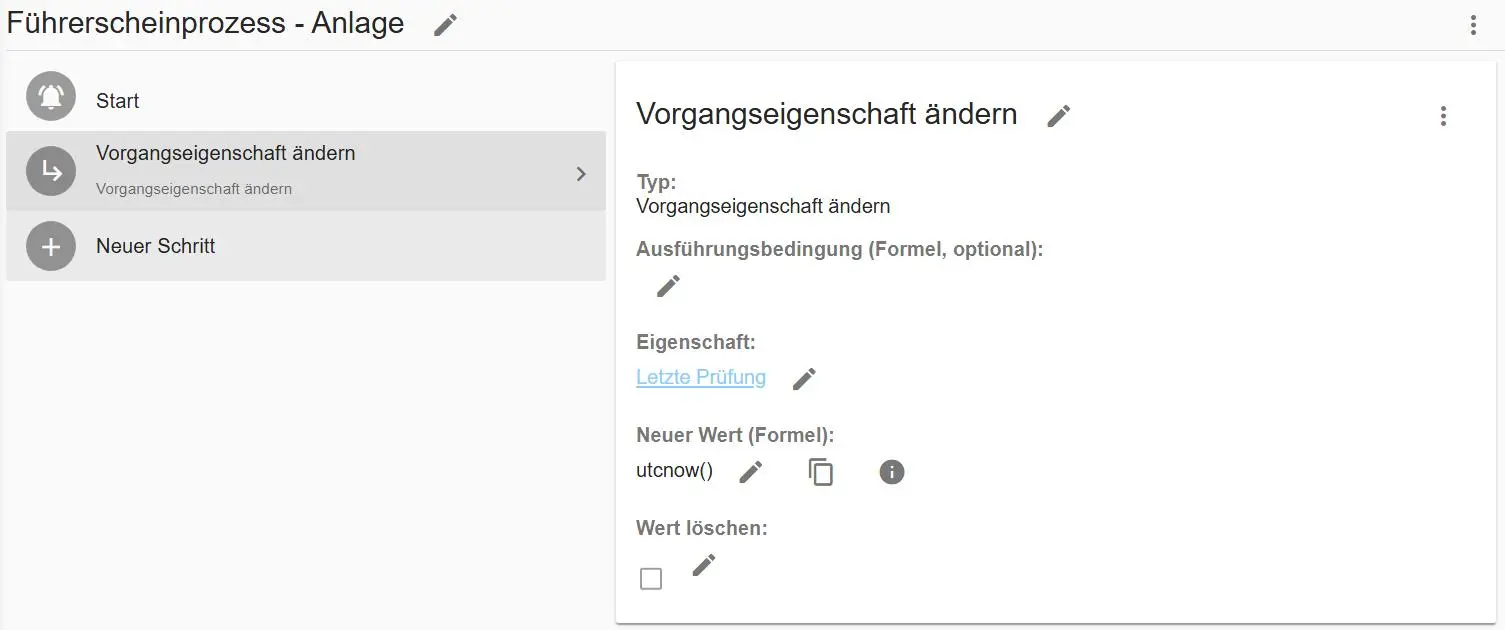
Task: Toggle the Wert löschen checkbox
Action: point(651,579)
